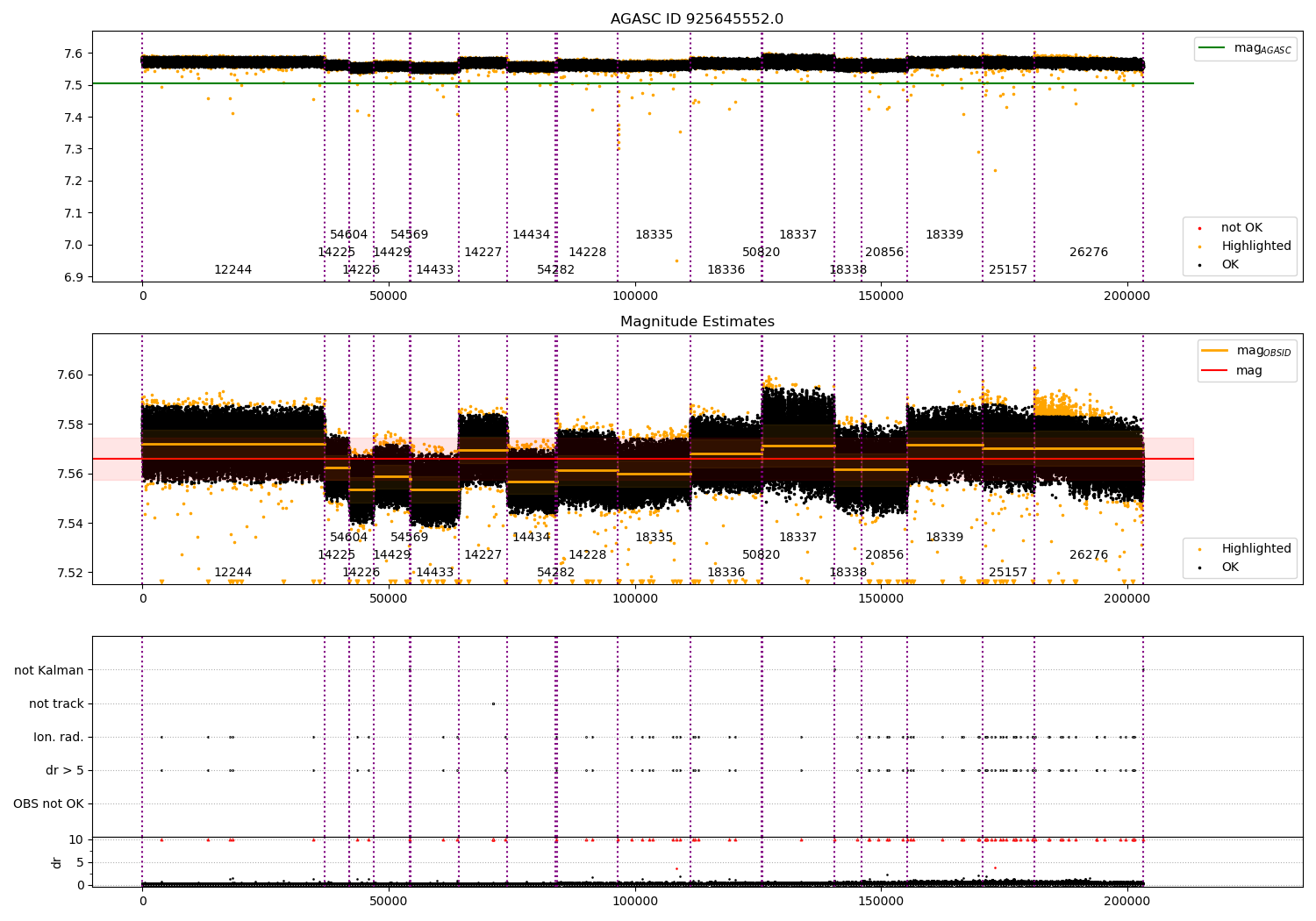Click the red 'mag' legend entry in middle plot

(x=1232, y=370)
